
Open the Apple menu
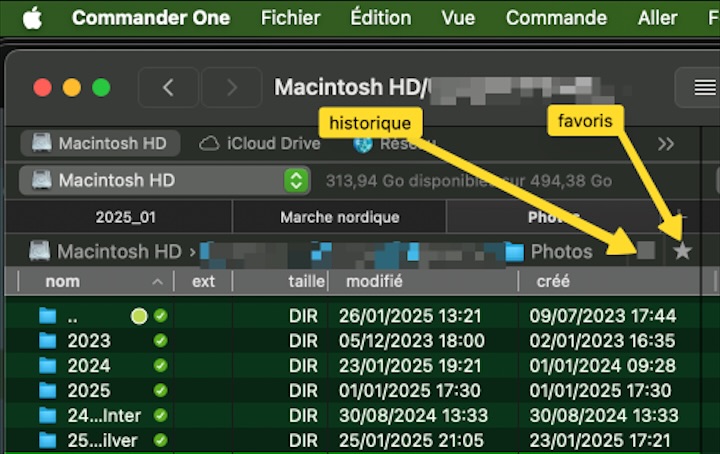(32, 18)
